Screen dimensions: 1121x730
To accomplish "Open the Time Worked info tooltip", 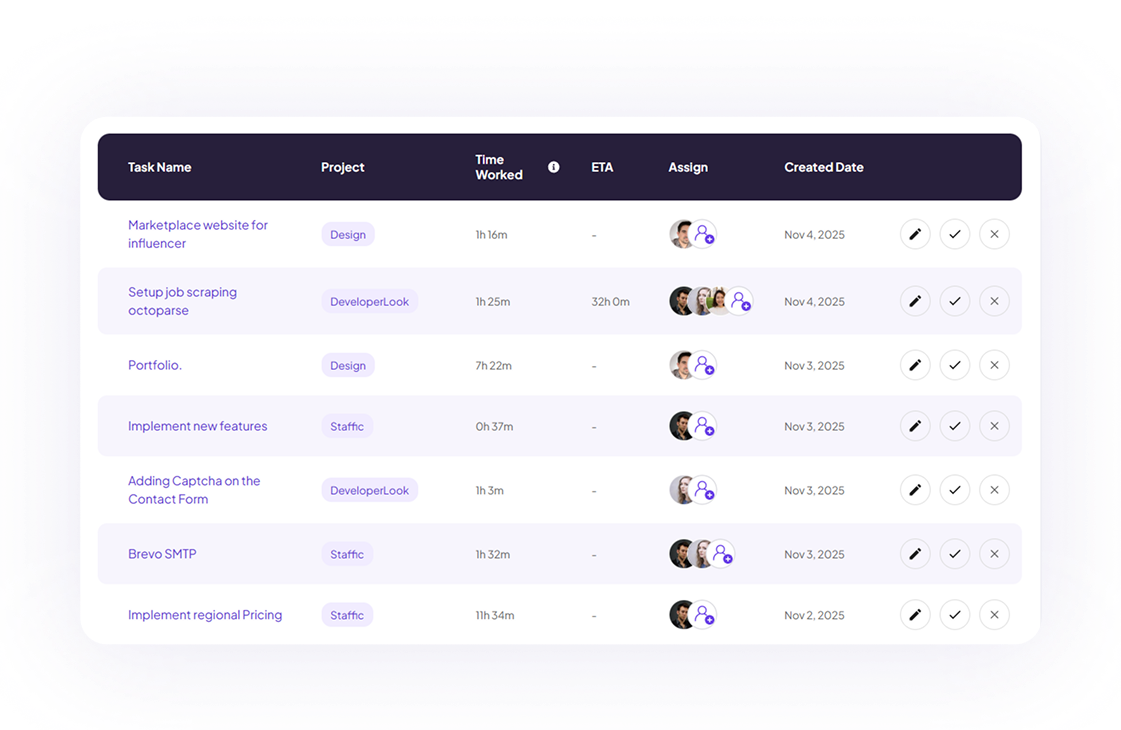I will 554,167.
